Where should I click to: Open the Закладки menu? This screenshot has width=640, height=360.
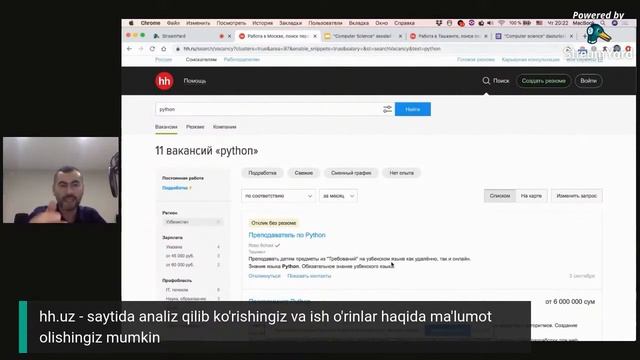coord(290,23)
